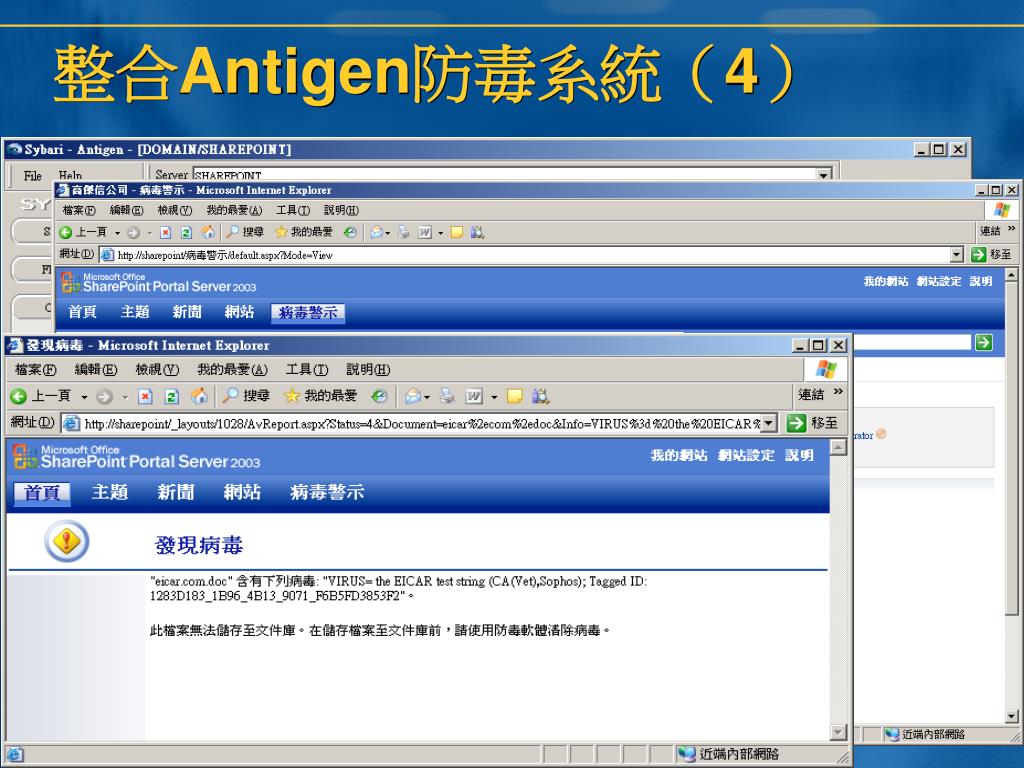Print page from front window toolbar

click(447, 396)
